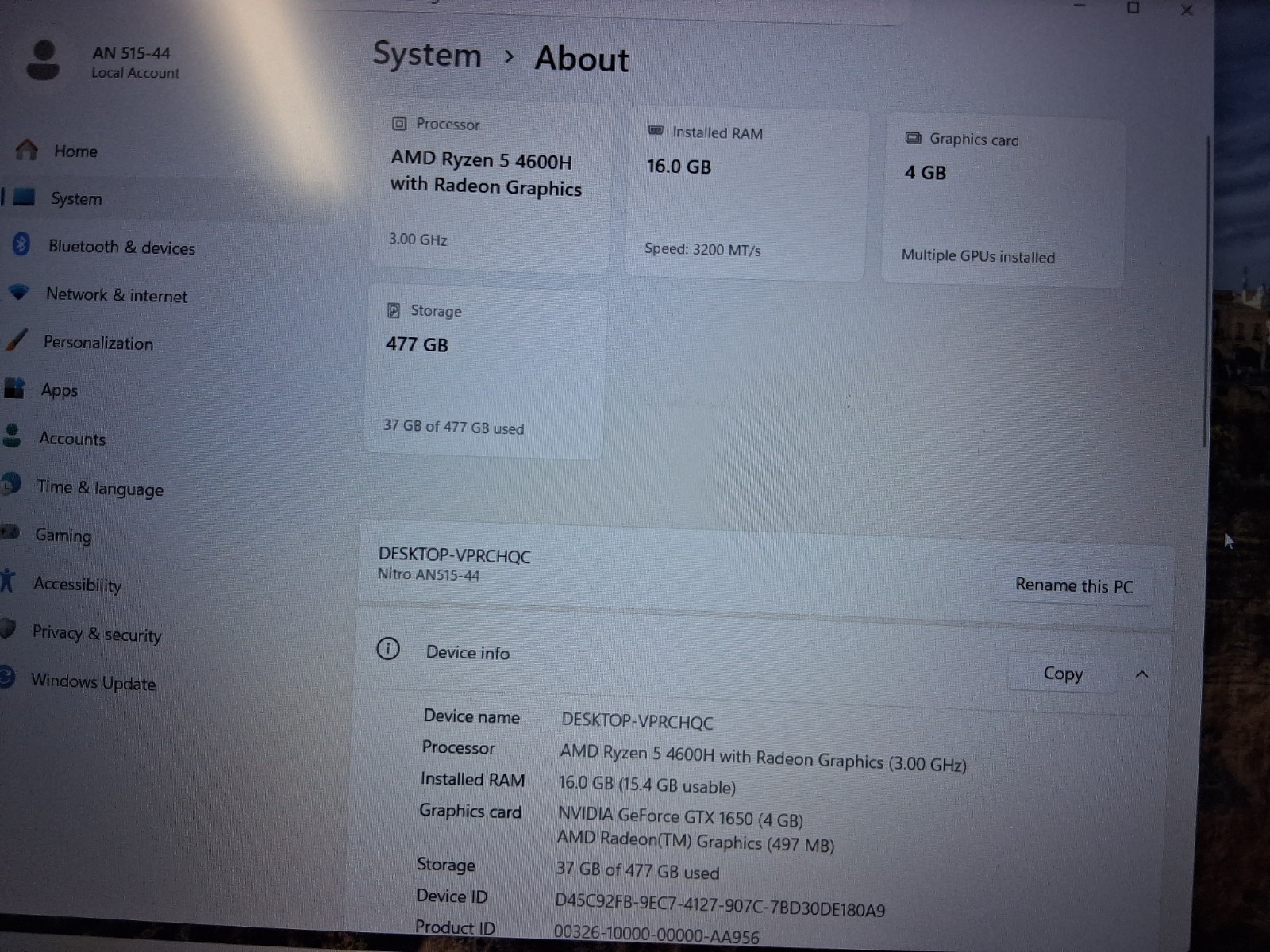Click the Apps icon in sidebar
This screenshot has width=1270, height=952.
tap(14, 388)
